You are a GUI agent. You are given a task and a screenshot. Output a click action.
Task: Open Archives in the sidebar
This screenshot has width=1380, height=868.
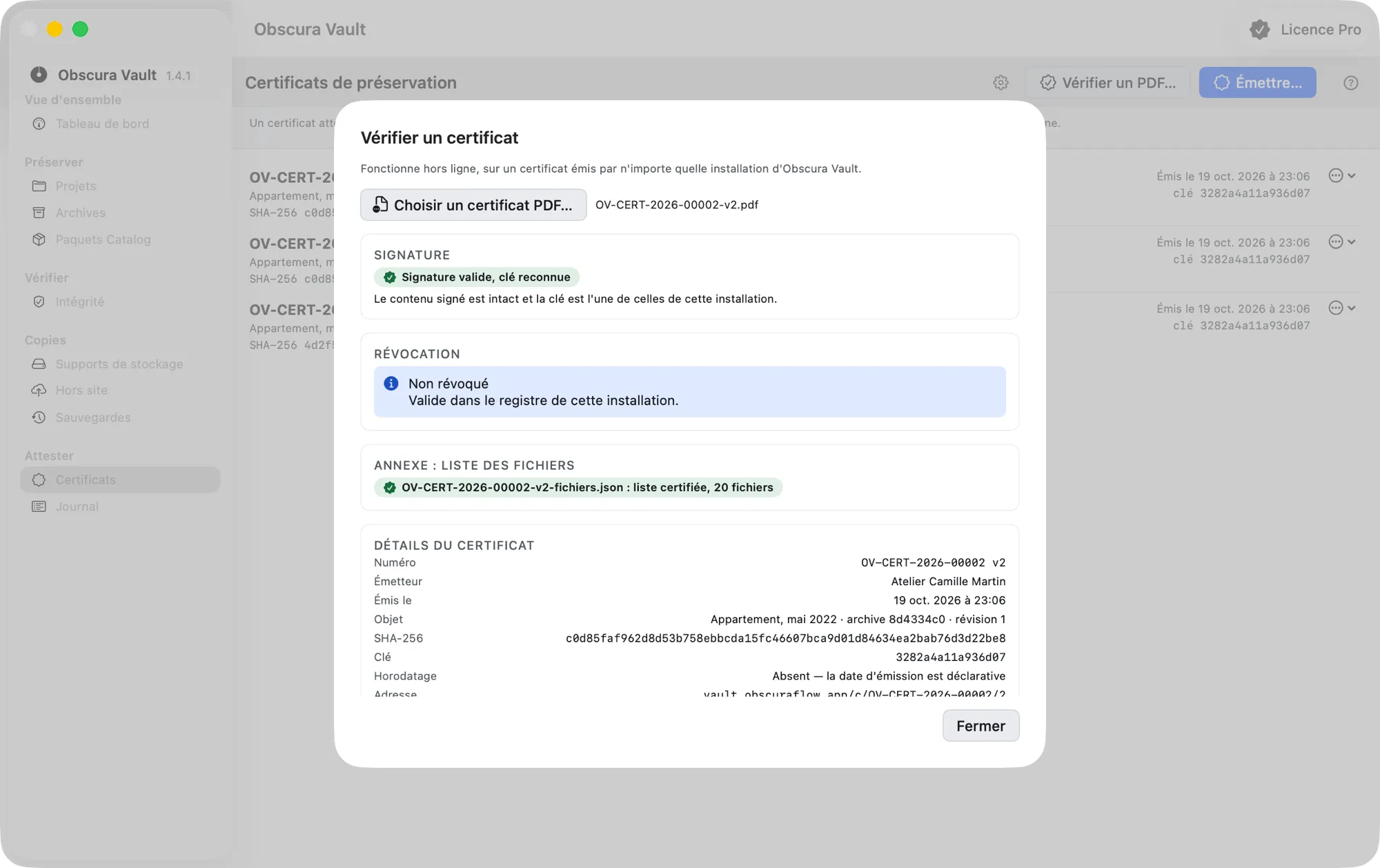click(121, 213)
